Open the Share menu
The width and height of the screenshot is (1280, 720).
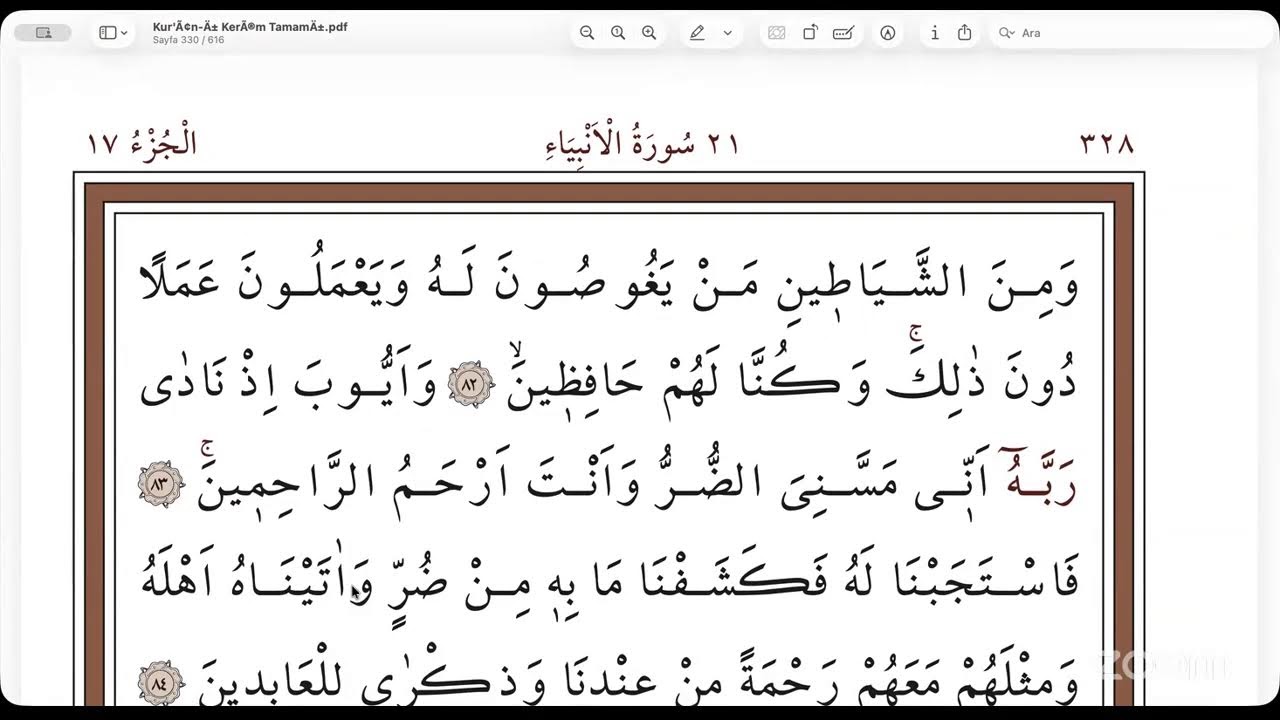coord(964,33)
